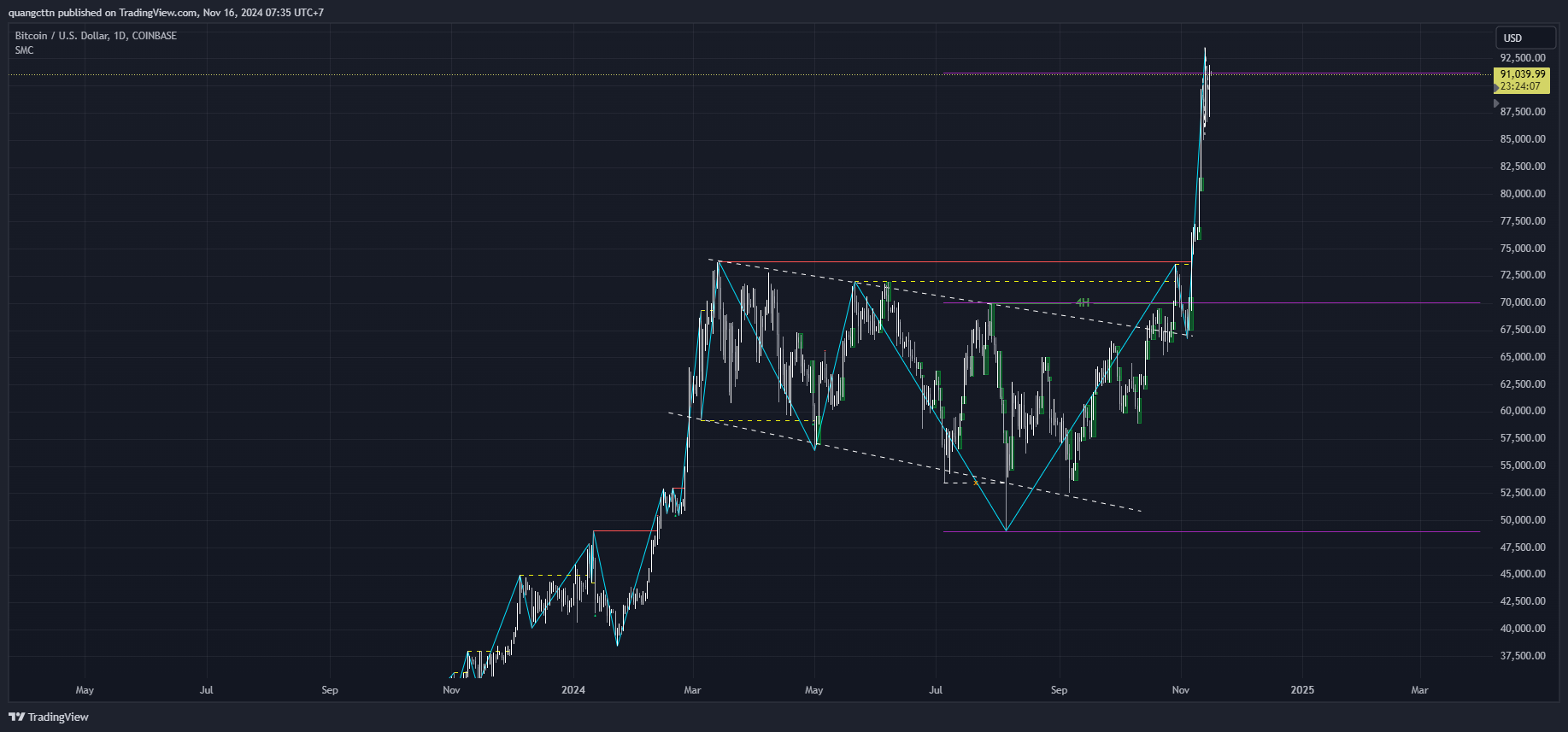Select the 4H label on magenta line
The image size is (1568, 732).
point(1083,302)
